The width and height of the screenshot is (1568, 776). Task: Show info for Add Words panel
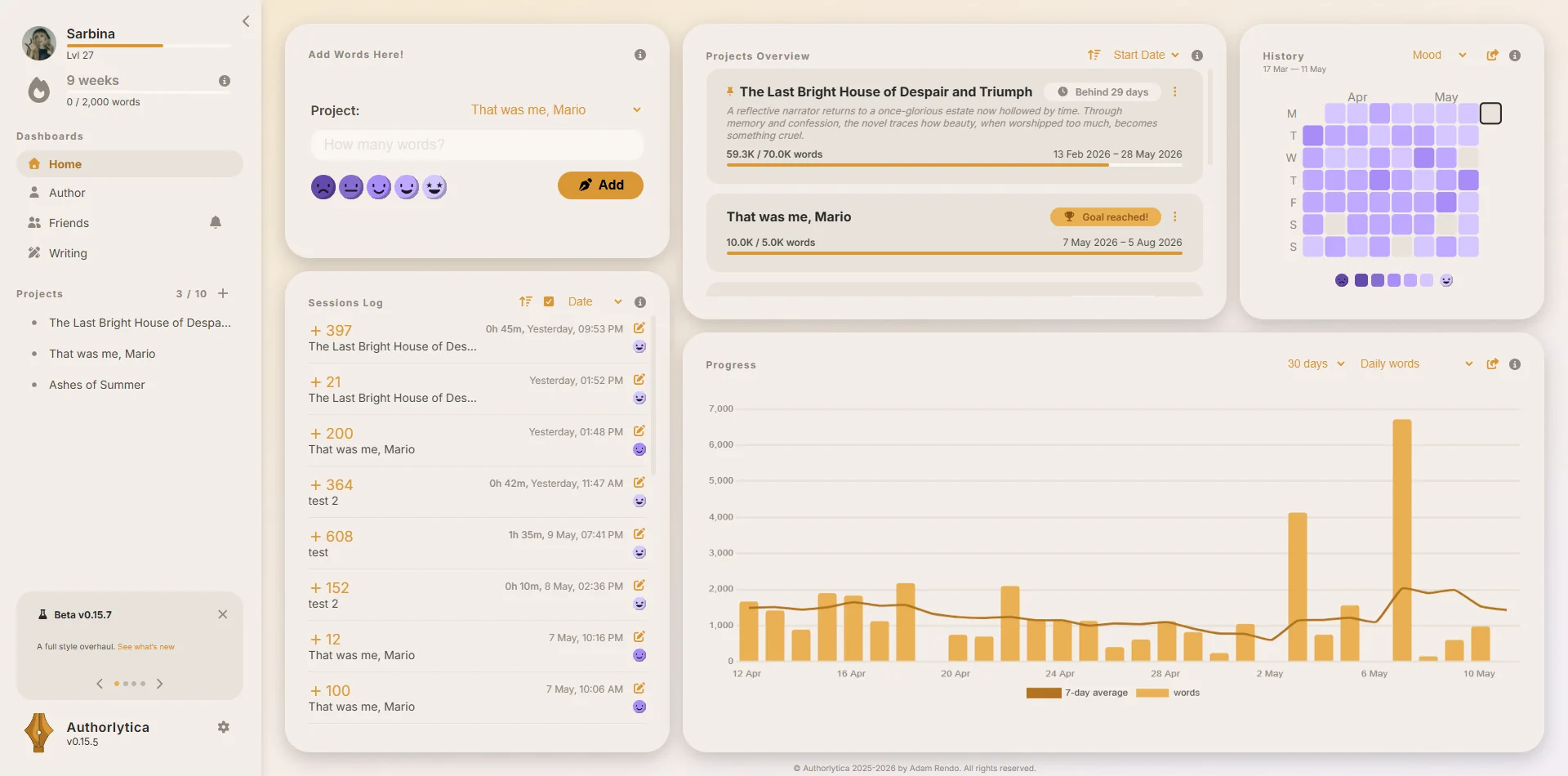(640, 55)
